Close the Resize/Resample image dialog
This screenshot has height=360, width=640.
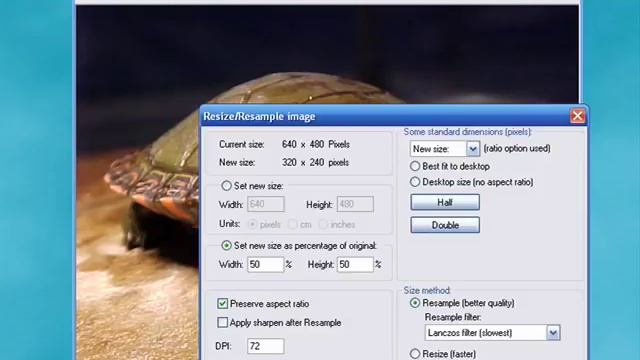578,116
